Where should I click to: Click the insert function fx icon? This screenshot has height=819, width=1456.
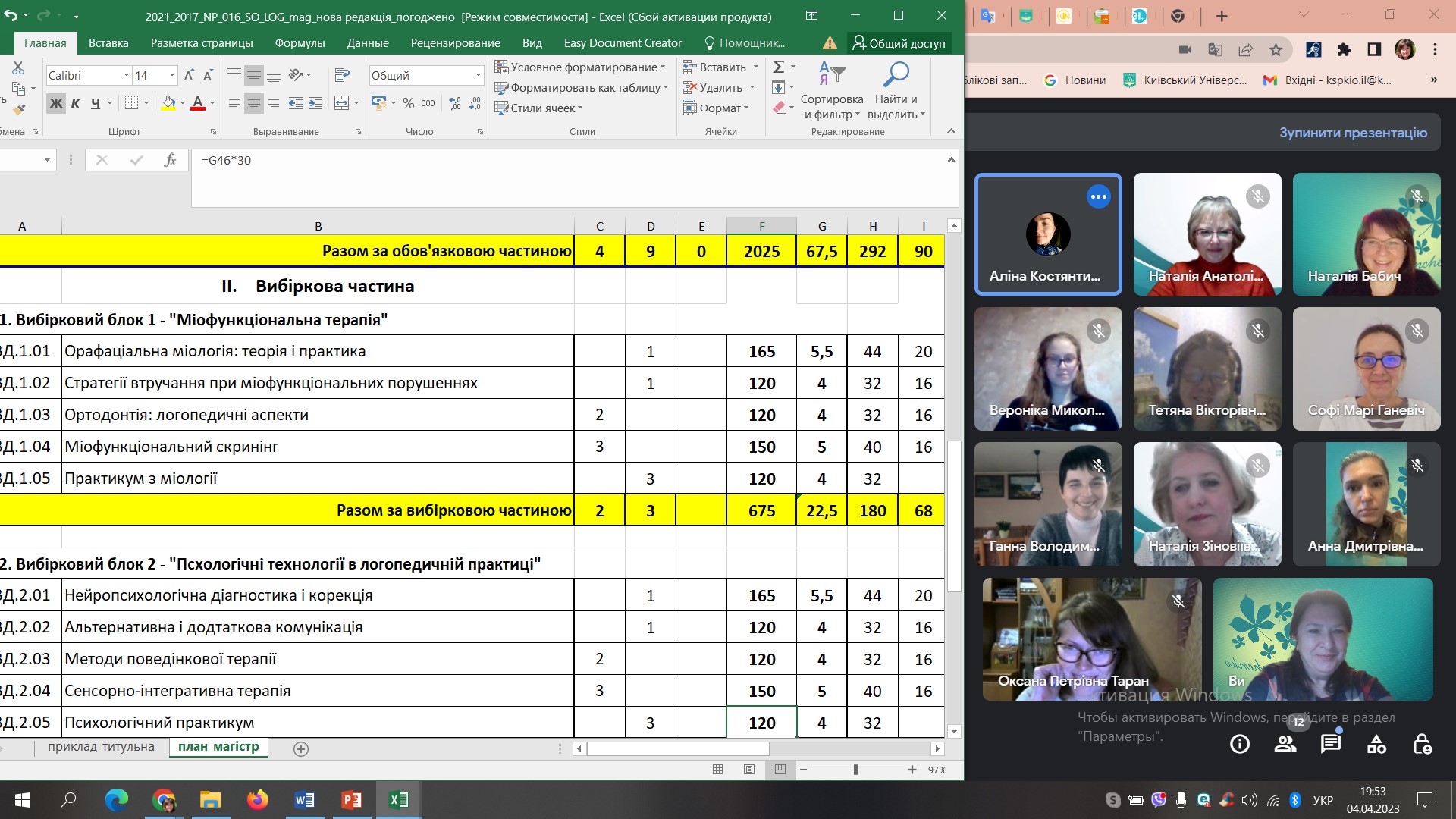point(170,160)
